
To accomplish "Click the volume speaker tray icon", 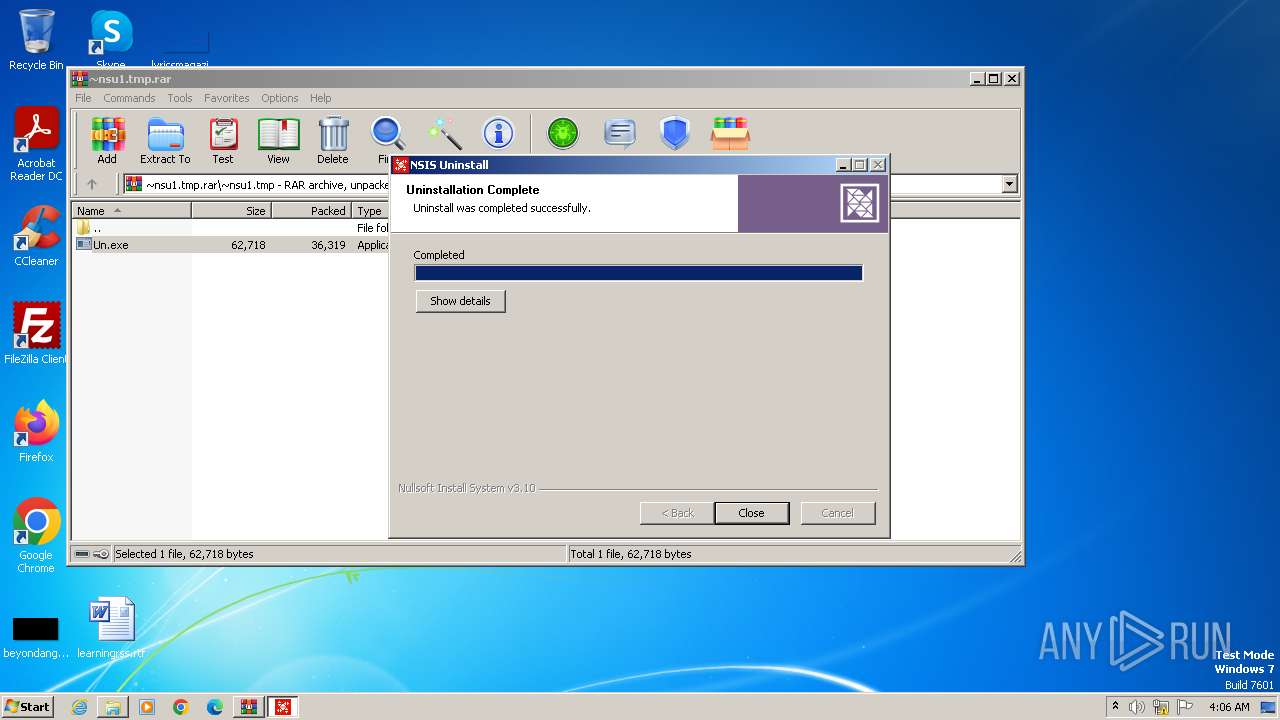I will (x=1137, y=707).
